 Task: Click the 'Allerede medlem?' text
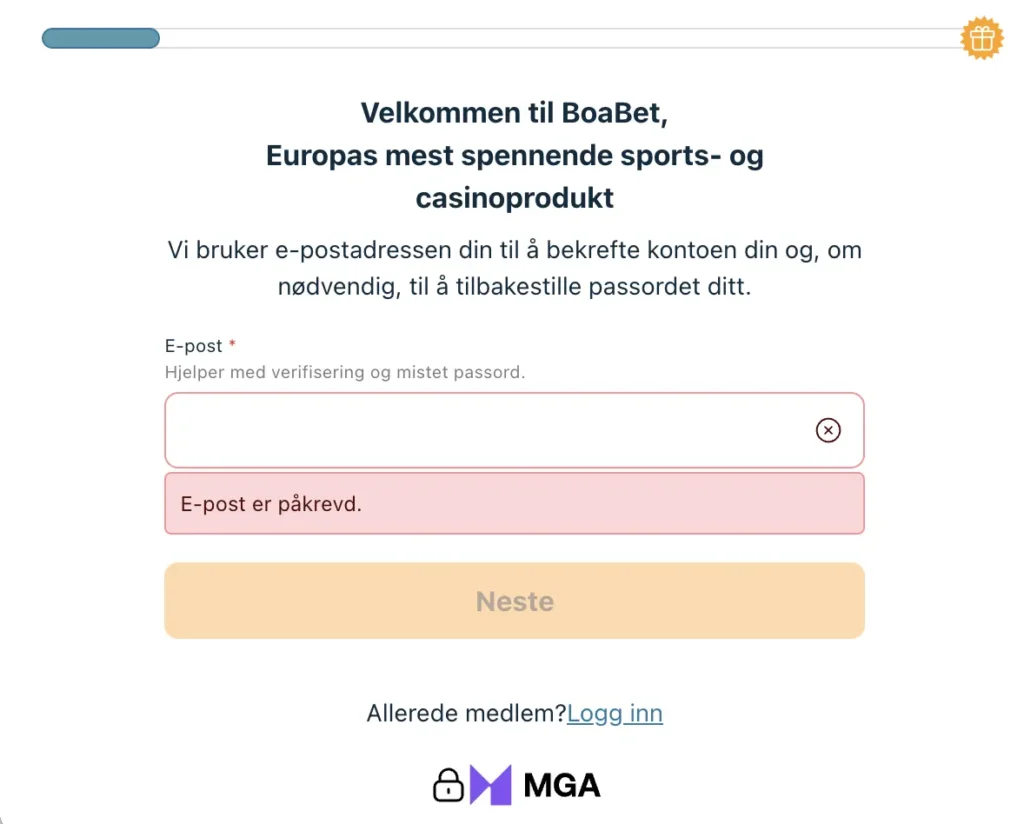pyautogui.click(x=466, y=714)
